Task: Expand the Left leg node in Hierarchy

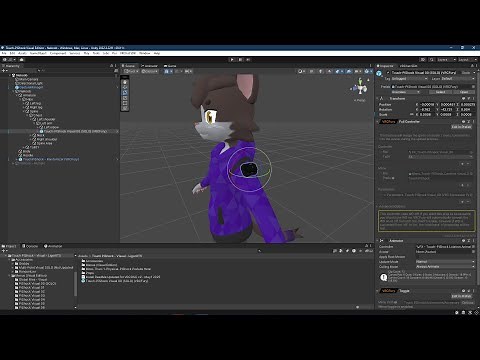Action: pos(24,103)
